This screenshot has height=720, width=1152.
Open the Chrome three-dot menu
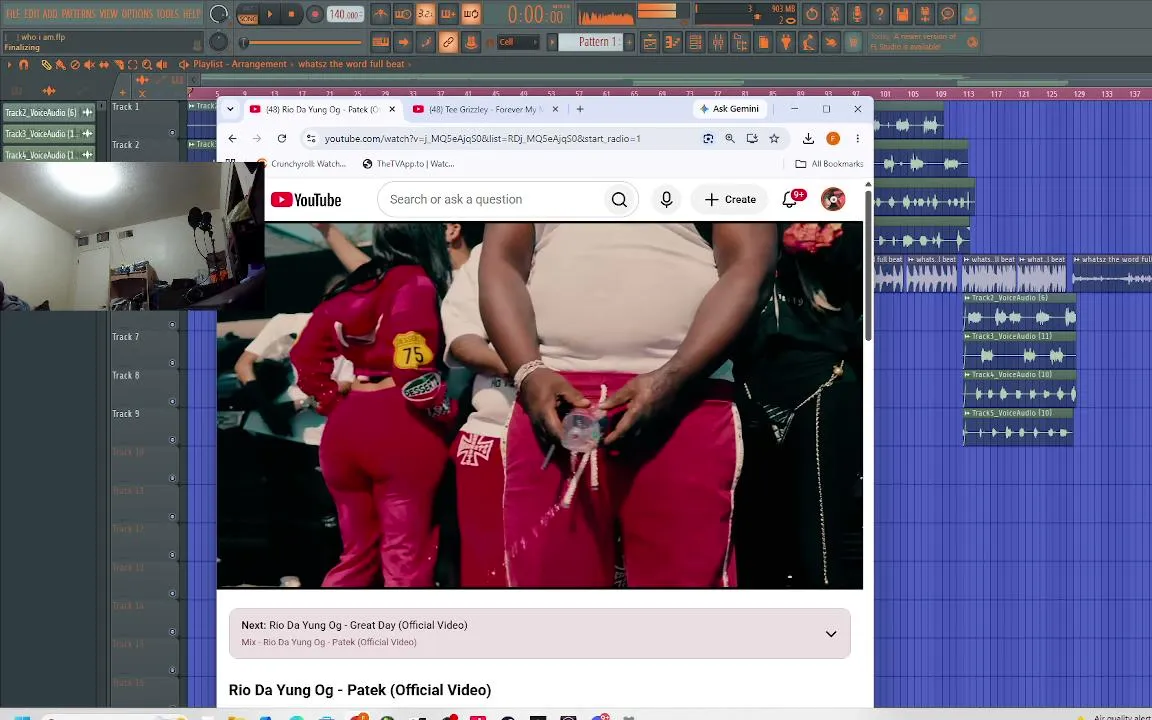point(857,138)
